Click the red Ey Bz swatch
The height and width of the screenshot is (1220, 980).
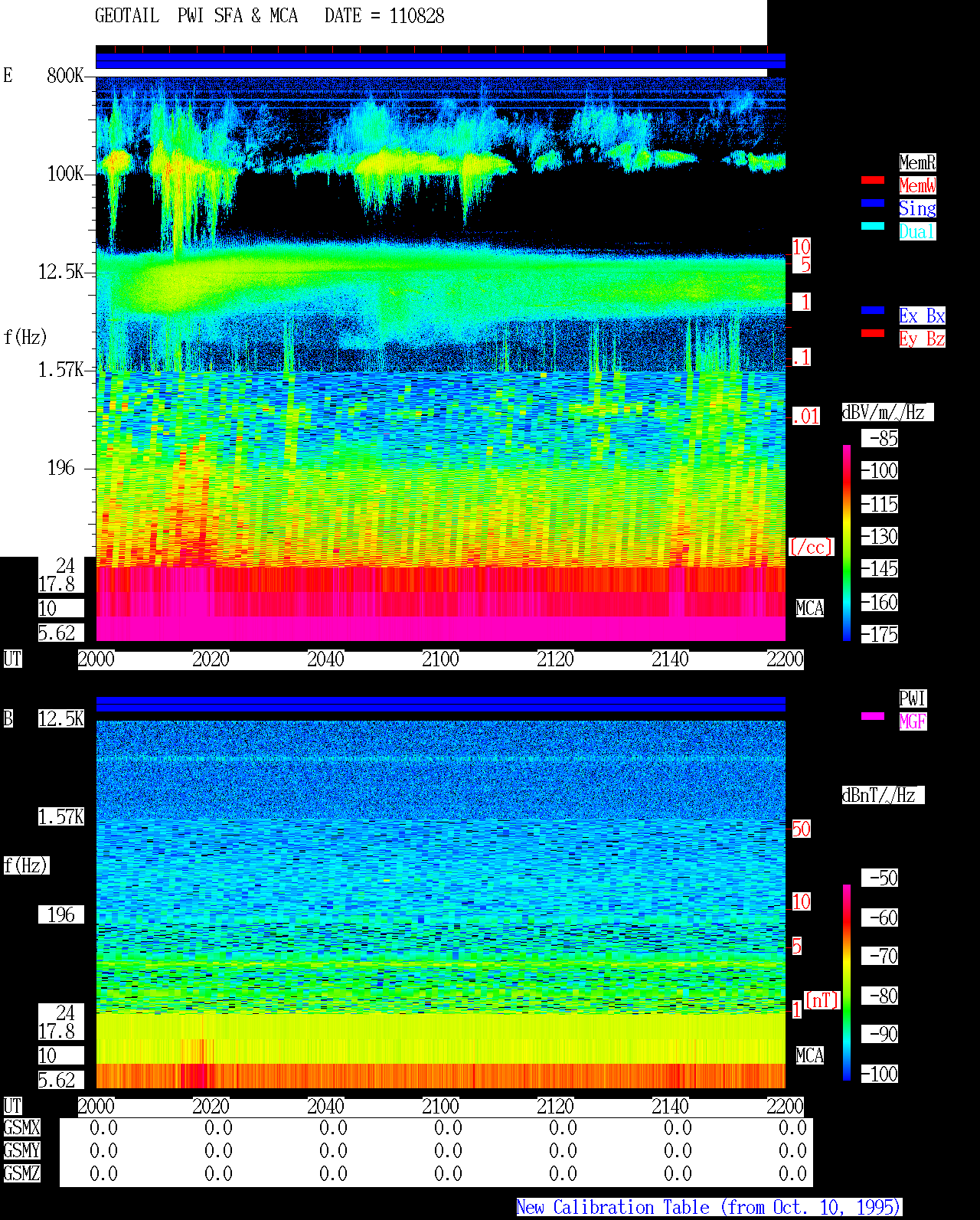tap(873, 333)
